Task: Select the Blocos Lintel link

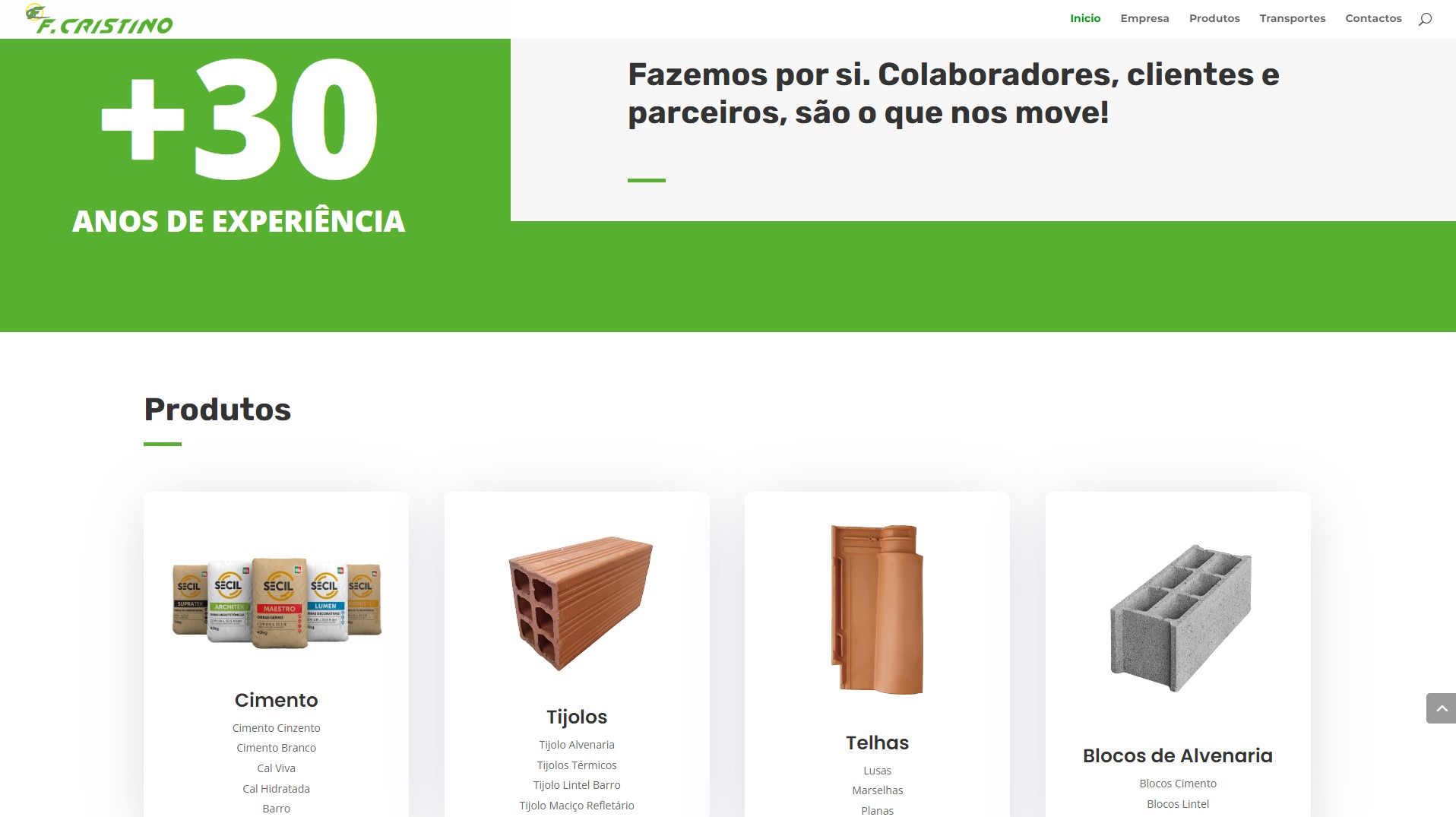Action: click(x=1178, y=804)
